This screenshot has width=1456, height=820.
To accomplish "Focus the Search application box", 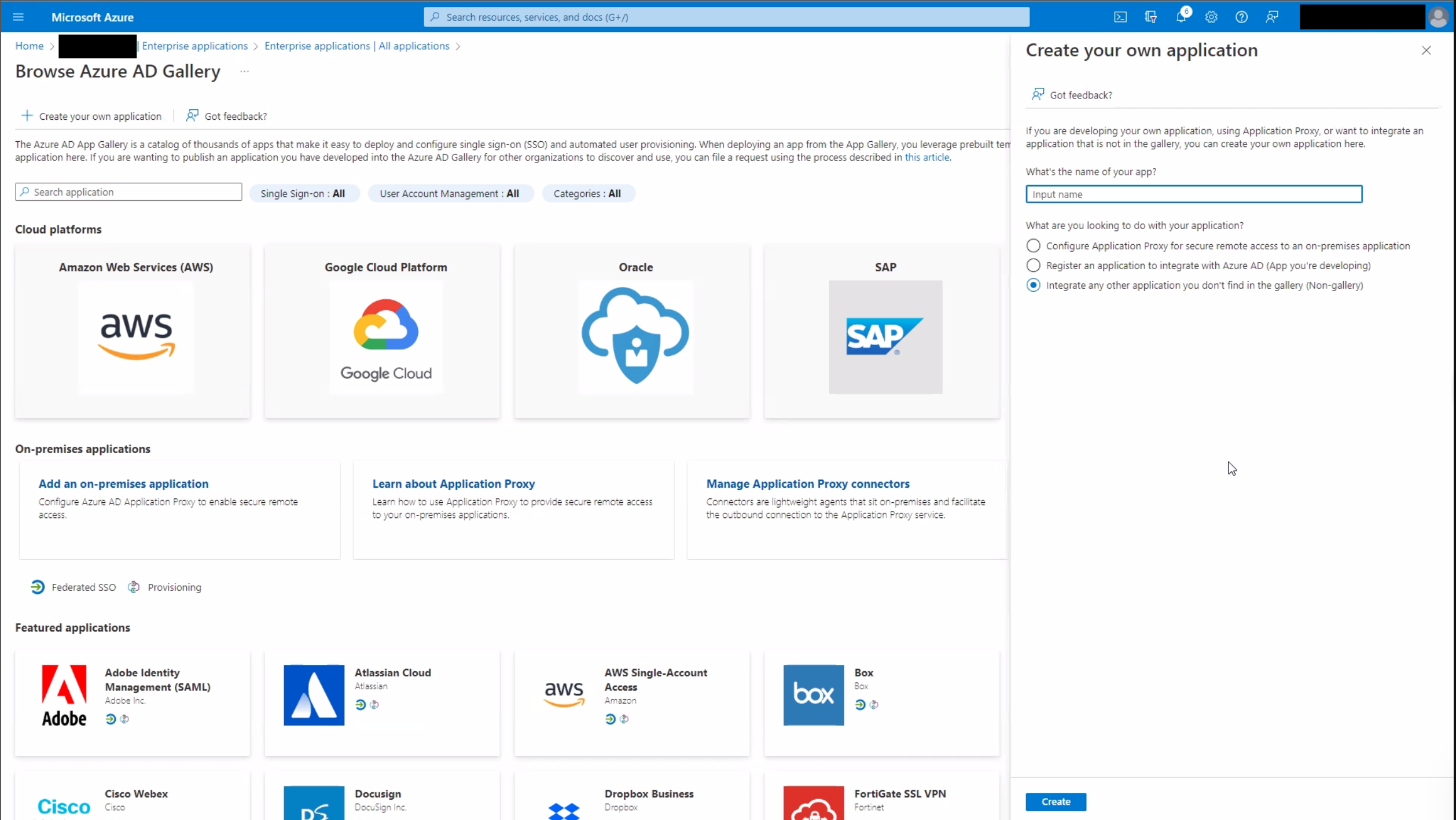I will pyautogui.click(x=128, y=192).
